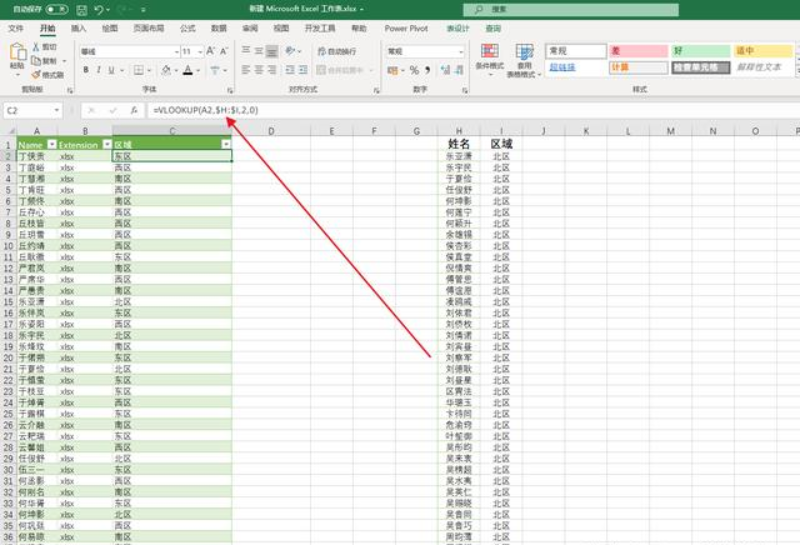This screenshot has height=545, width=801.
Task: Open the text Orientation icon
Action: 290,51
